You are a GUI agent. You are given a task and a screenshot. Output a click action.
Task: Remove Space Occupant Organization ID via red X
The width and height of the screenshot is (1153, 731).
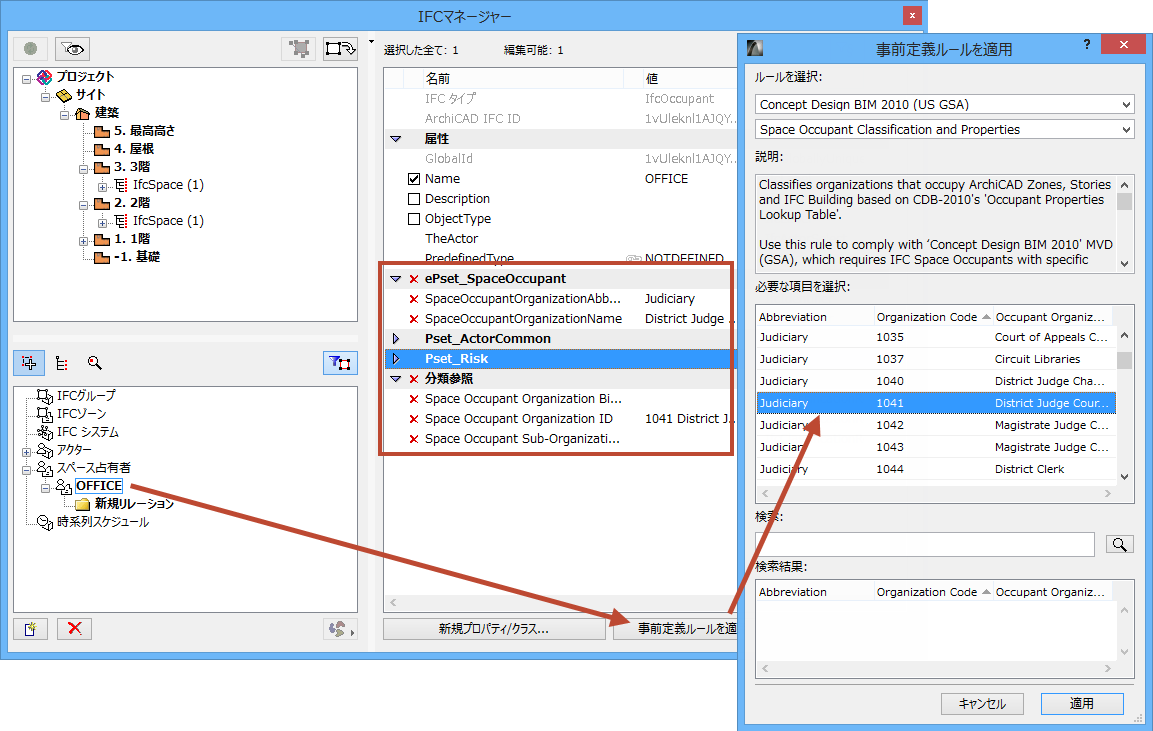pos(414,419)
